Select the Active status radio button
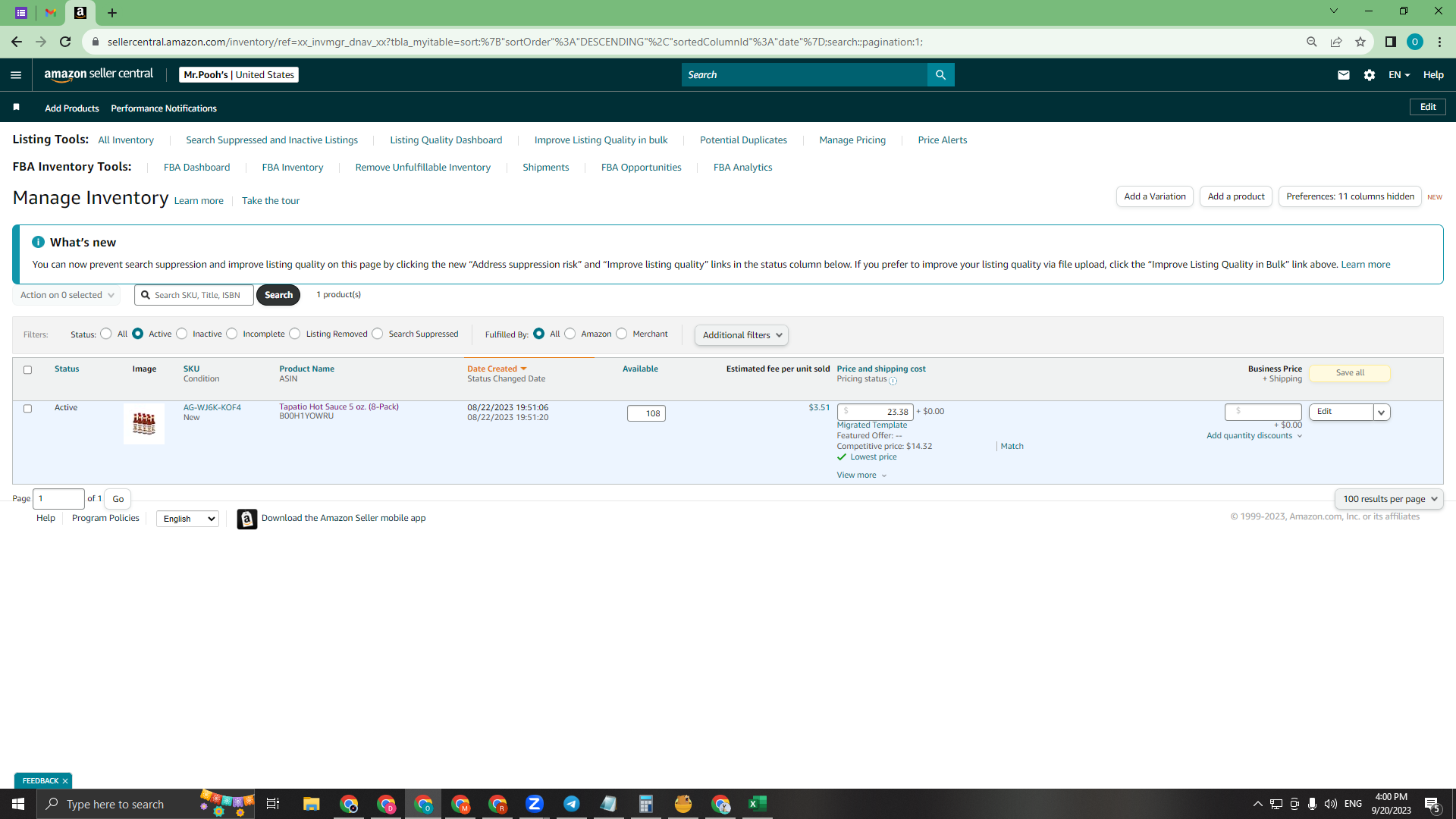Viewport: 1456px width, 819px height. (x=137, y=334)
